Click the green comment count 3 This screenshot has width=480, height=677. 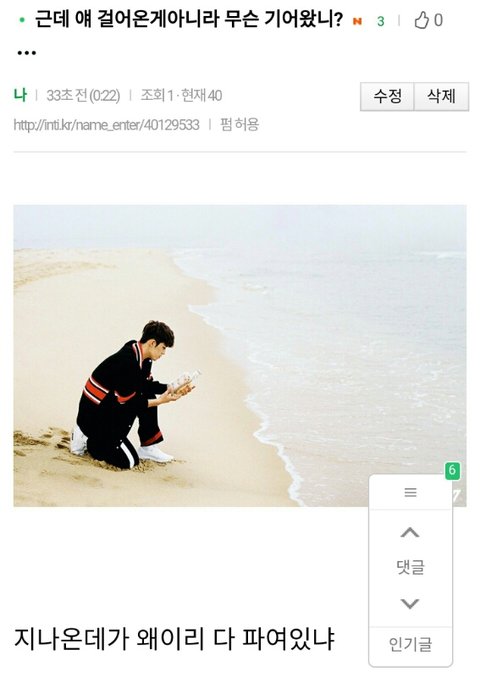tap(380, 21)
